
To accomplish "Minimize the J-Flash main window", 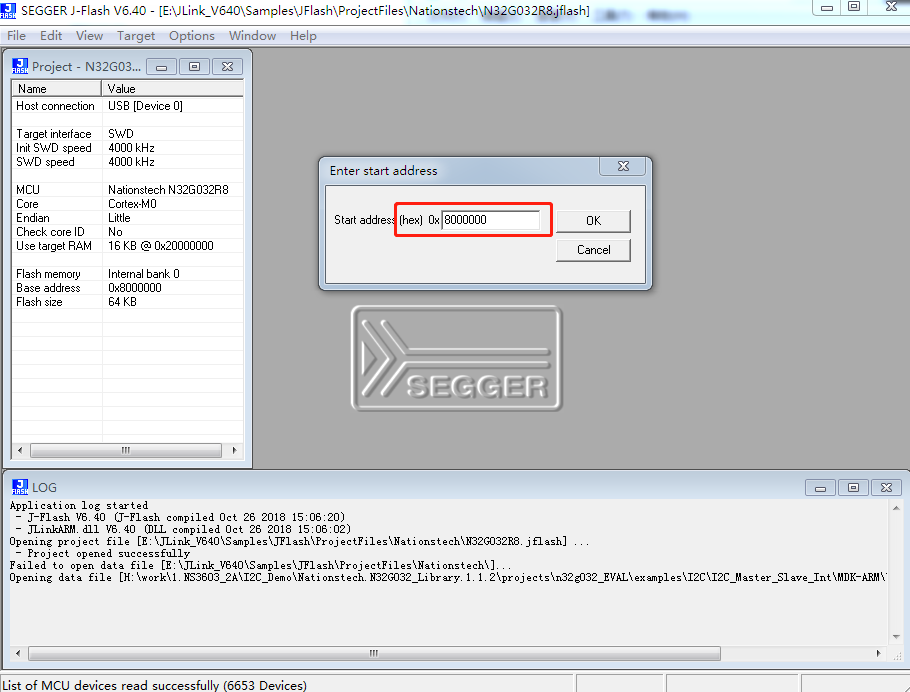I will click(827, 7).
